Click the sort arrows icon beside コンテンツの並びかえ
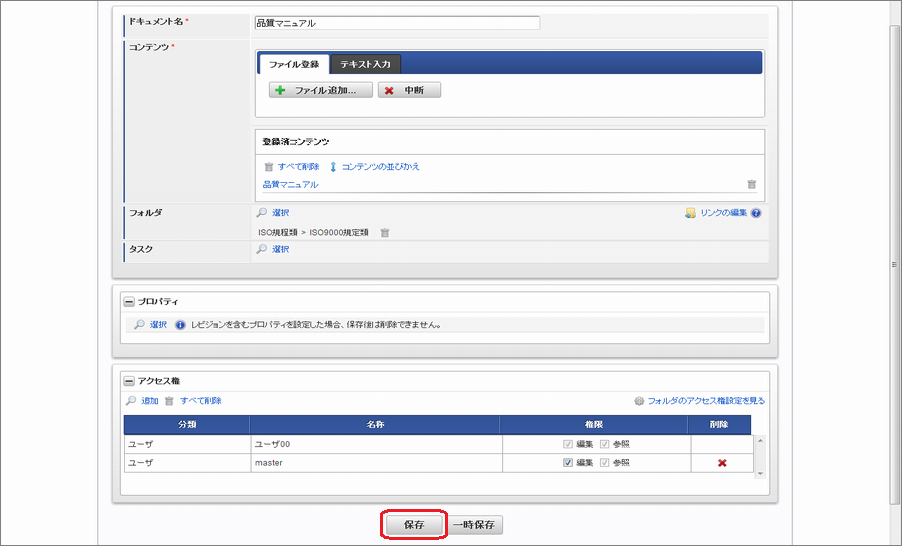The image size is (902, 546). [333, 167]
